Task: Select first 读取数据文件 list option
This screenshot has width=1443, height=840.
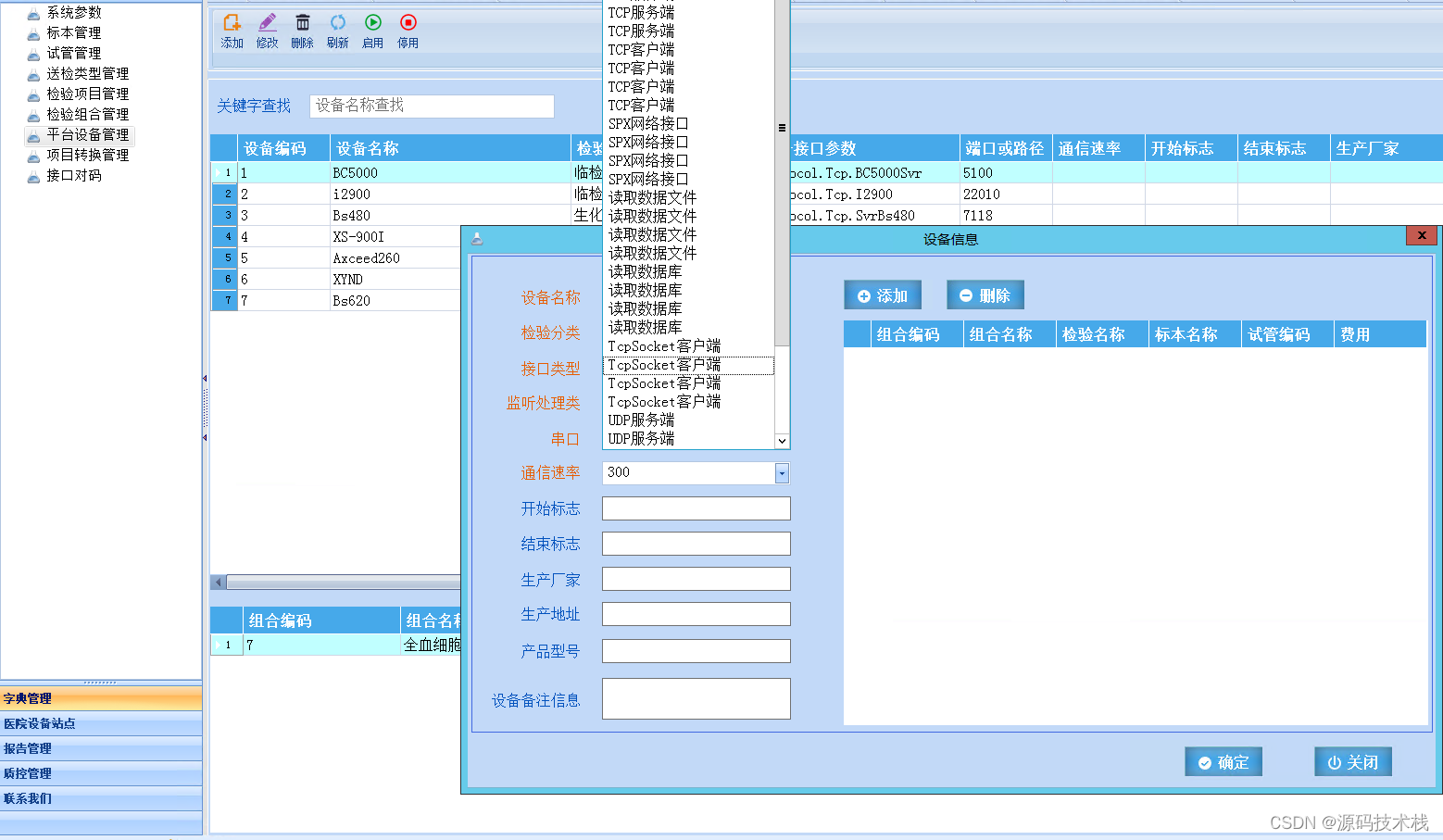Action: tap(688, 197)
